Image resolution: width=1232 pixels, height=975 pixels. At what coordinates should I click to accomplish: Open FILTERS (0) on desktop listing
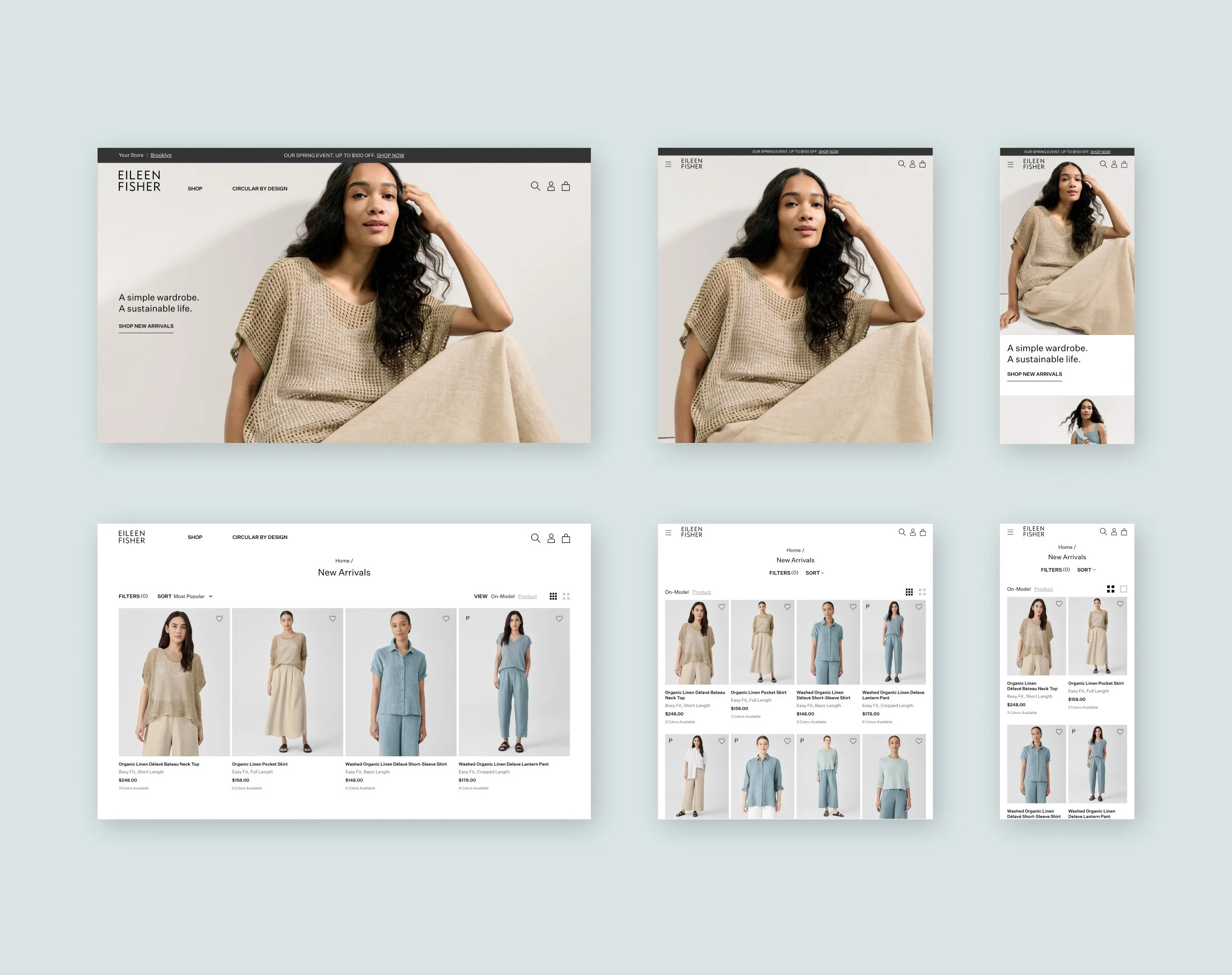coord(133,596)
